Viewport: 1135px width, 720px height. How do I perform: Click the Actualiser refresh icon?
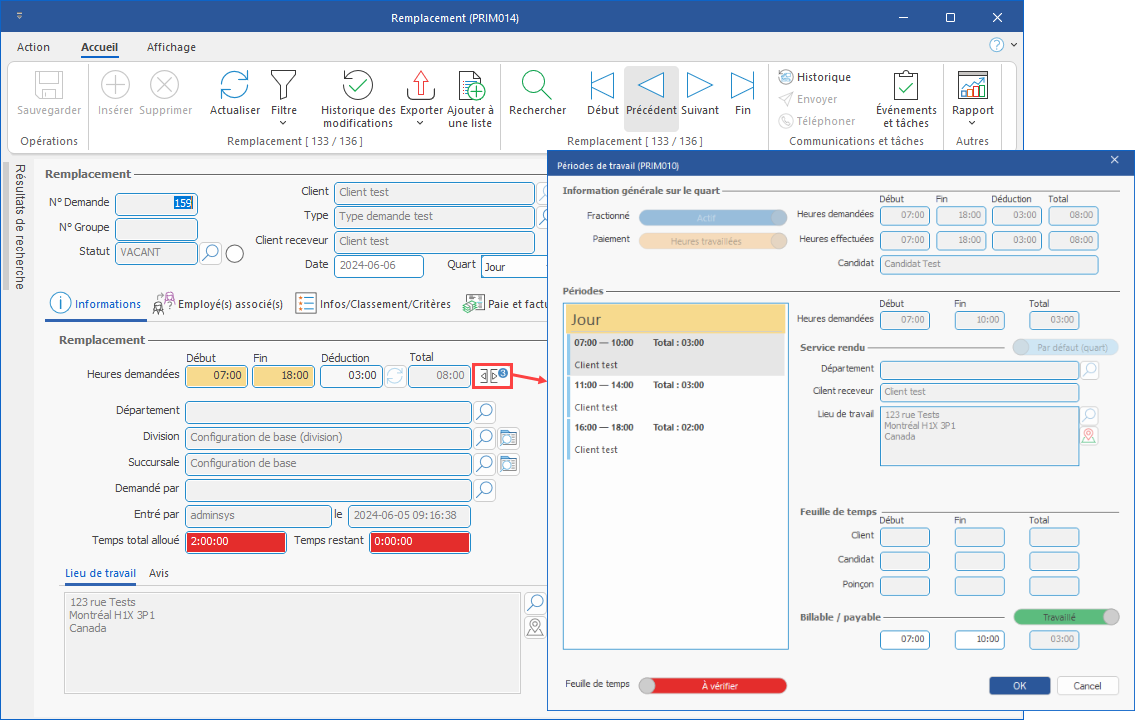(234, 87)
